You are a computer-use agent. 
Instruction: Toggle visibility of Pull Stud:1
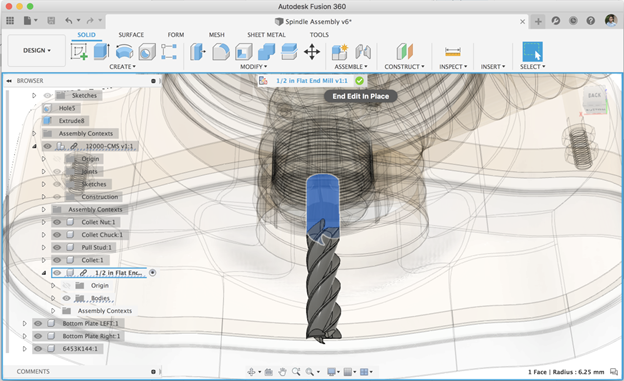pyautogui.click(x=57, y=248)
